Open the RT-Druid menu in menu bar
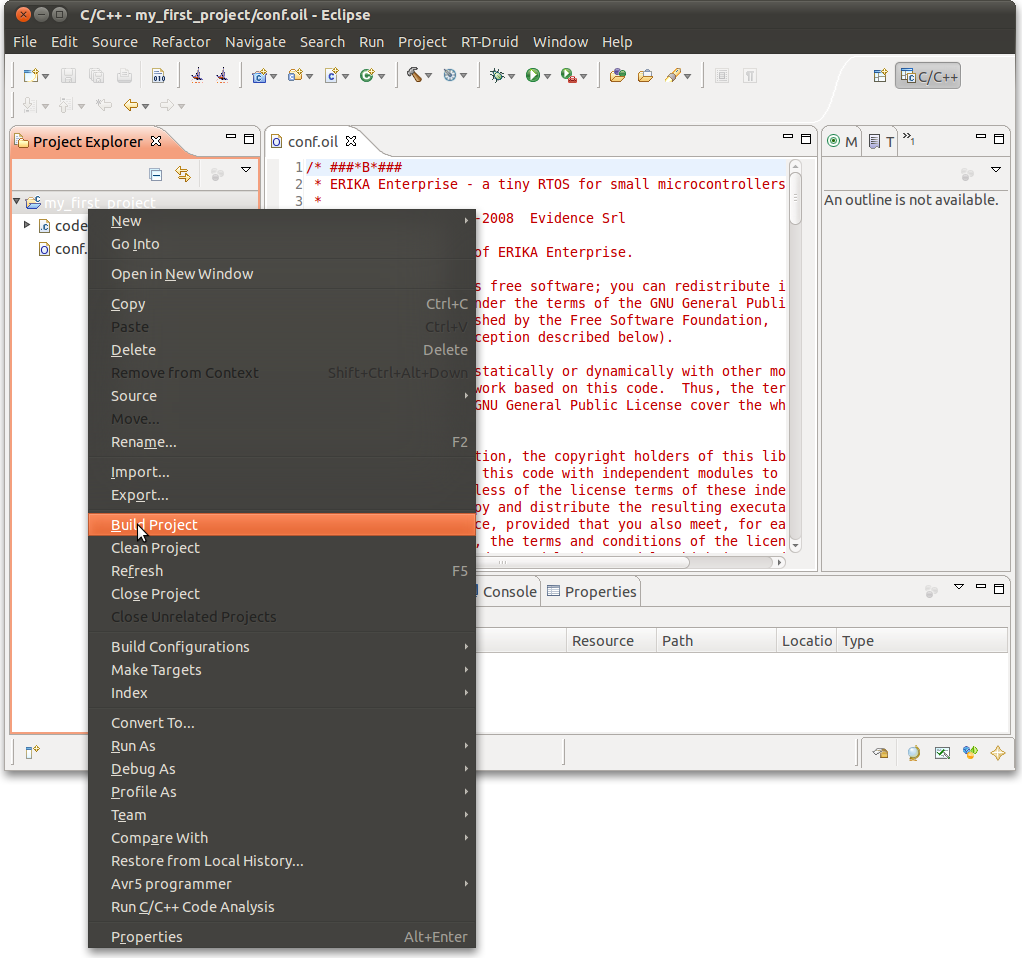The width and height of the screenshot is (1022, 958). 489,42
